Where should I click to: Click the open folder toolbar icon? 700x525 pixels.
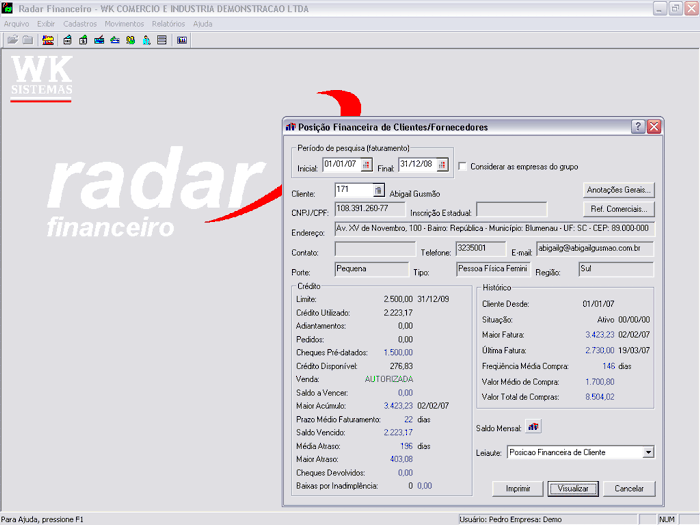click(x=12, y=40)
